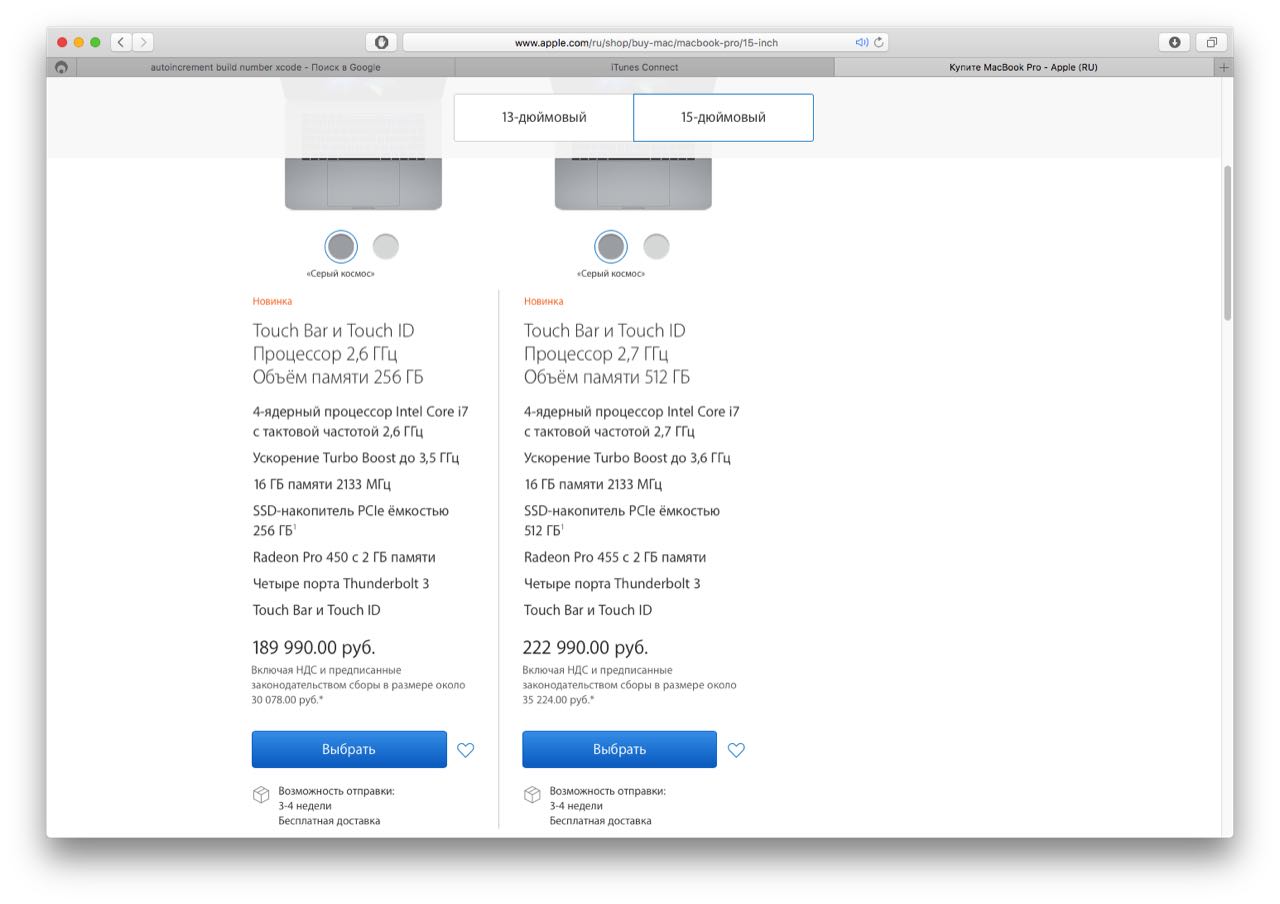Pick space gray swatch for 2,7 ГГц model
1280x904 pixels.
click(x=611, y=246)
